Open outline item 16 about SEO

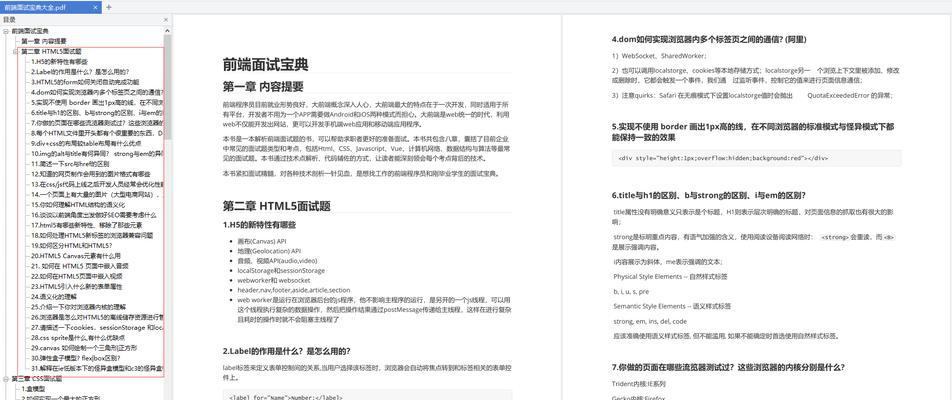[94, 215]
